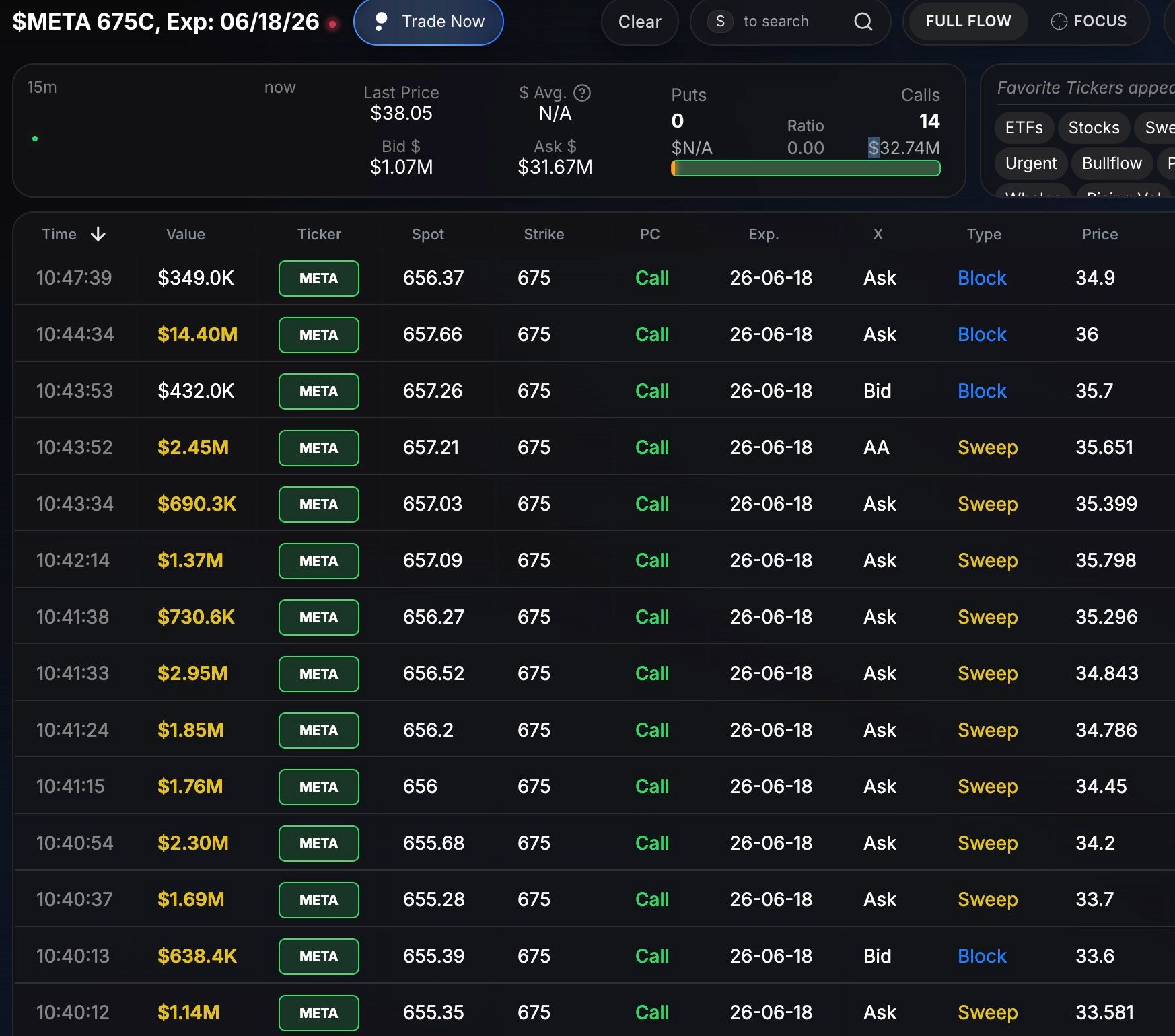Sort the table by Strike column

coord(543,234)
